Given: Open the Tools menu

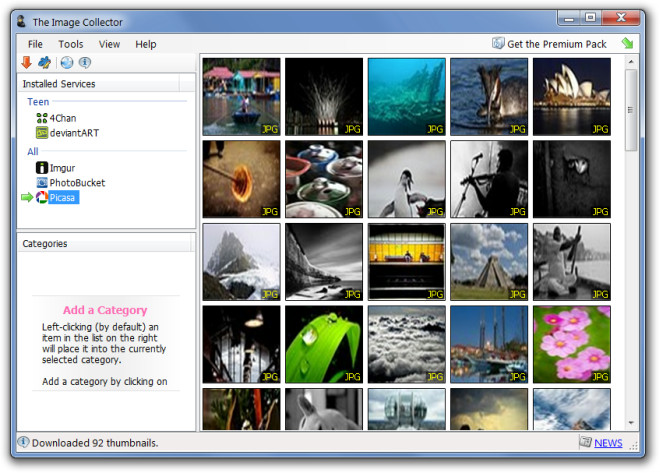Looking at the screenshot, I should click(x=71, y=44).
